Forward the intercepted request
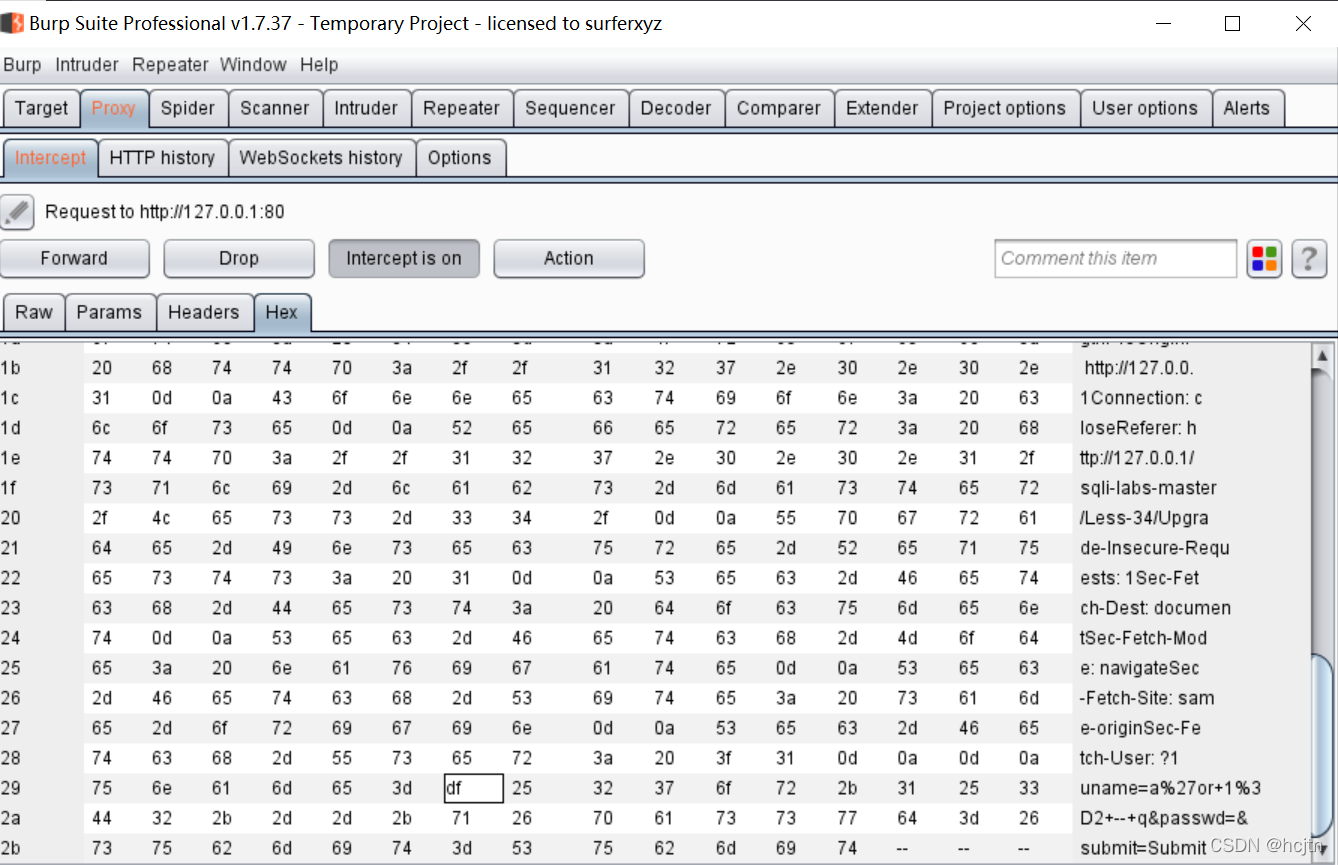 (x=75, y=258)
